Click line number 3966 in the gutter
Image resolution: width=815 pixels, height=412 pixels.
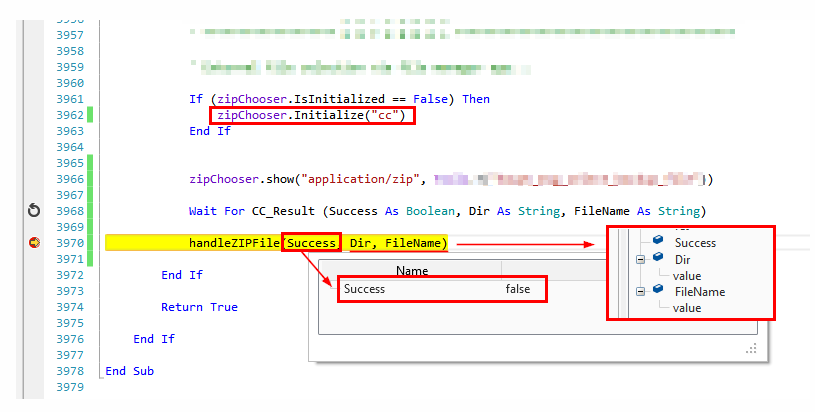[x=70, y=179]
